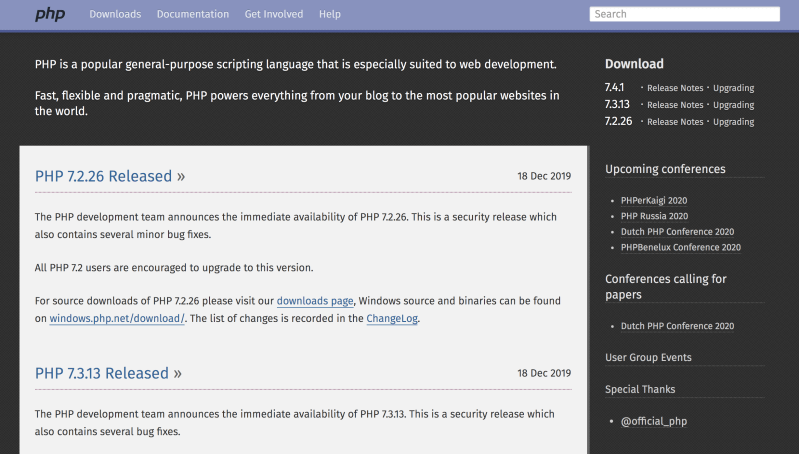Open Upgrading guide for 7.4.1
This screenshot has height=454, width=799.
point(733,88)
